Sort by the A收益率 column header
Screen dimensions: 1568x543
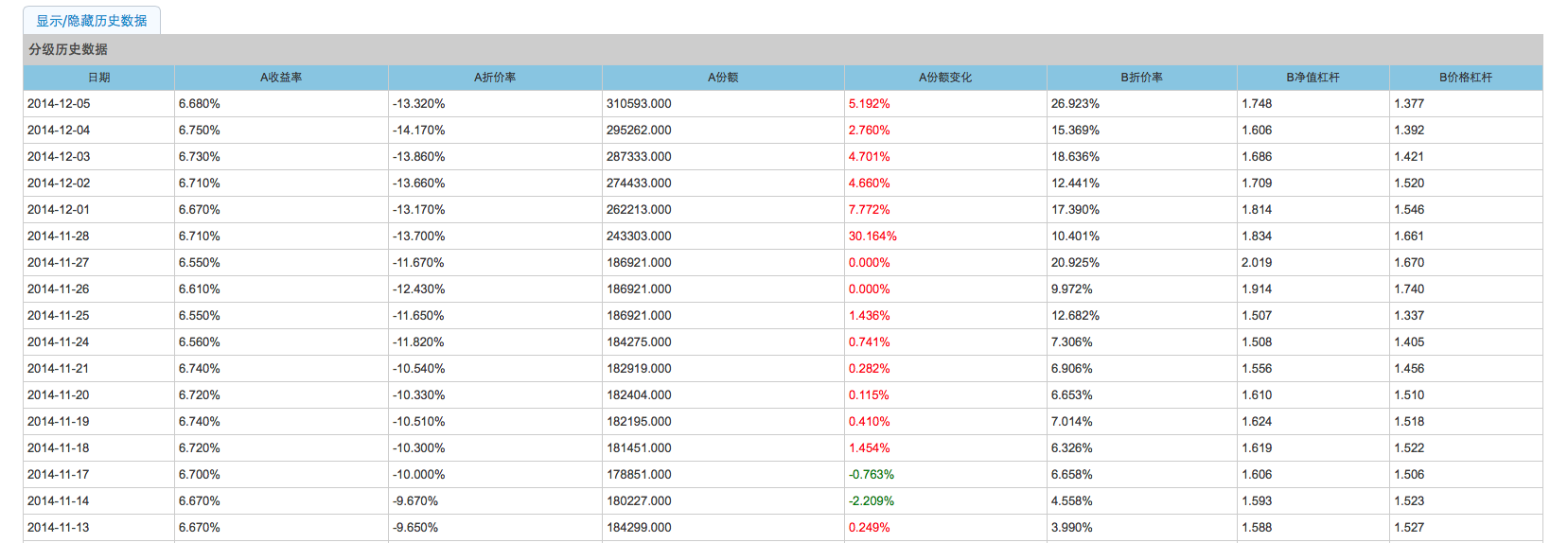[x=281, y=78]
